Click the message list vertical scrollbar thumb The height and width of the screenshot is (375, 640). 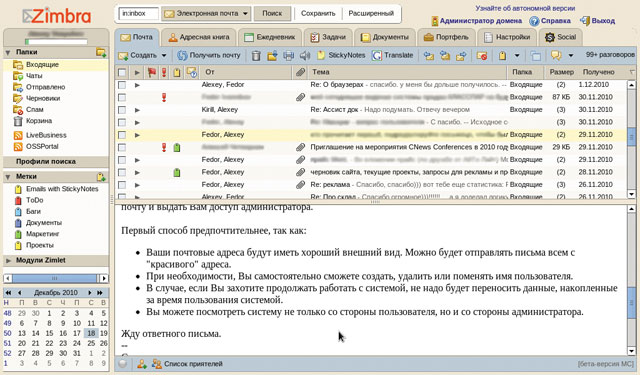click(631, 137)
